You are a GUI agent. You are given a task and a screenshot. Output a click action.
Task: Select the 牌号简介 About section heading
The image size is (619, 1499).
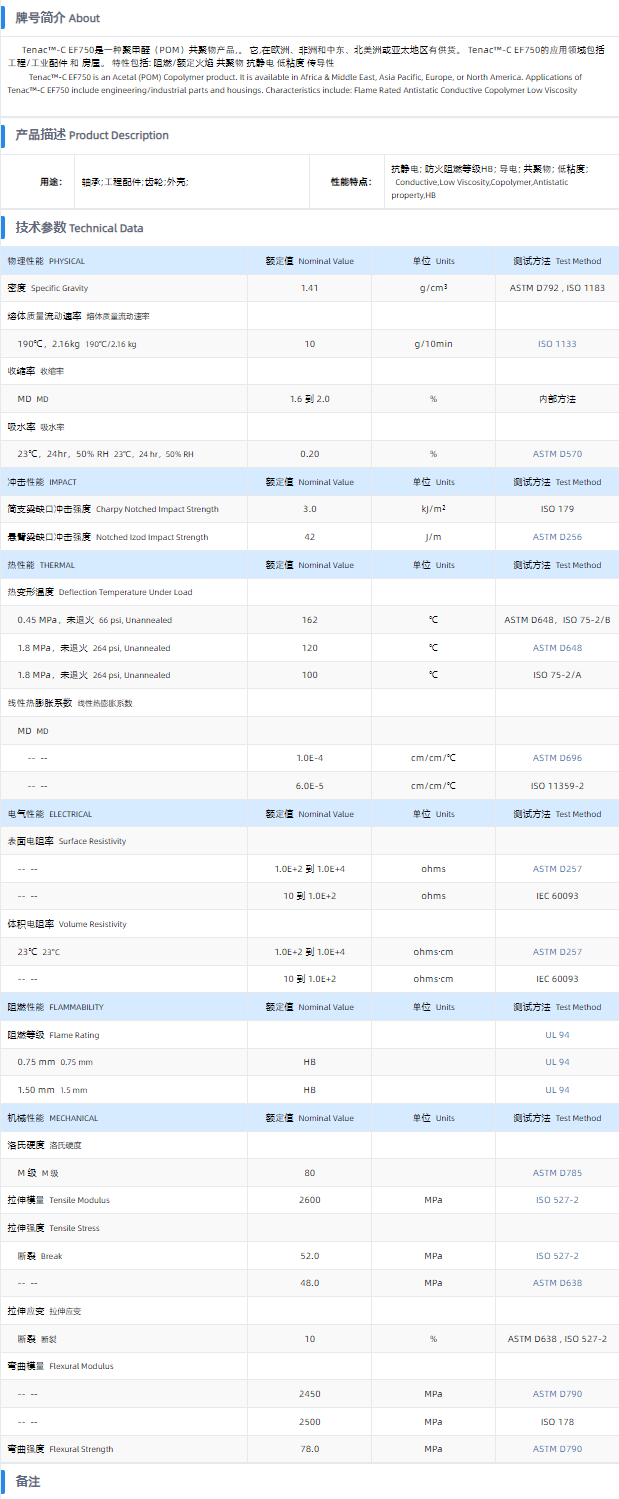[57, 18]
